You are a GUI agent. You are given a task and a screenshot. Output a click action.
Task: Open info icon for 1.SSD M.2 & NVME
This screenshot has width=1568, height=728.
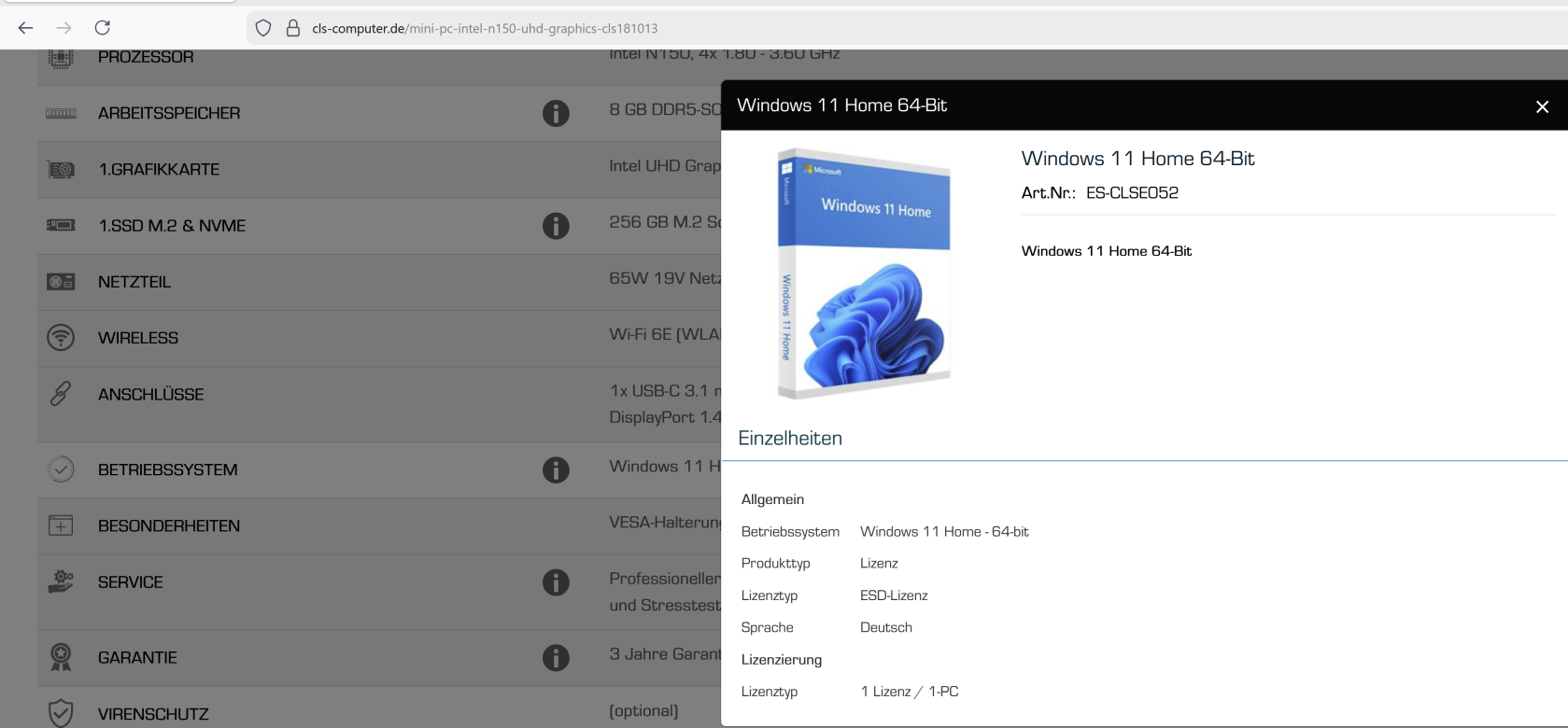pyautogui.click(x=556, y=226)
